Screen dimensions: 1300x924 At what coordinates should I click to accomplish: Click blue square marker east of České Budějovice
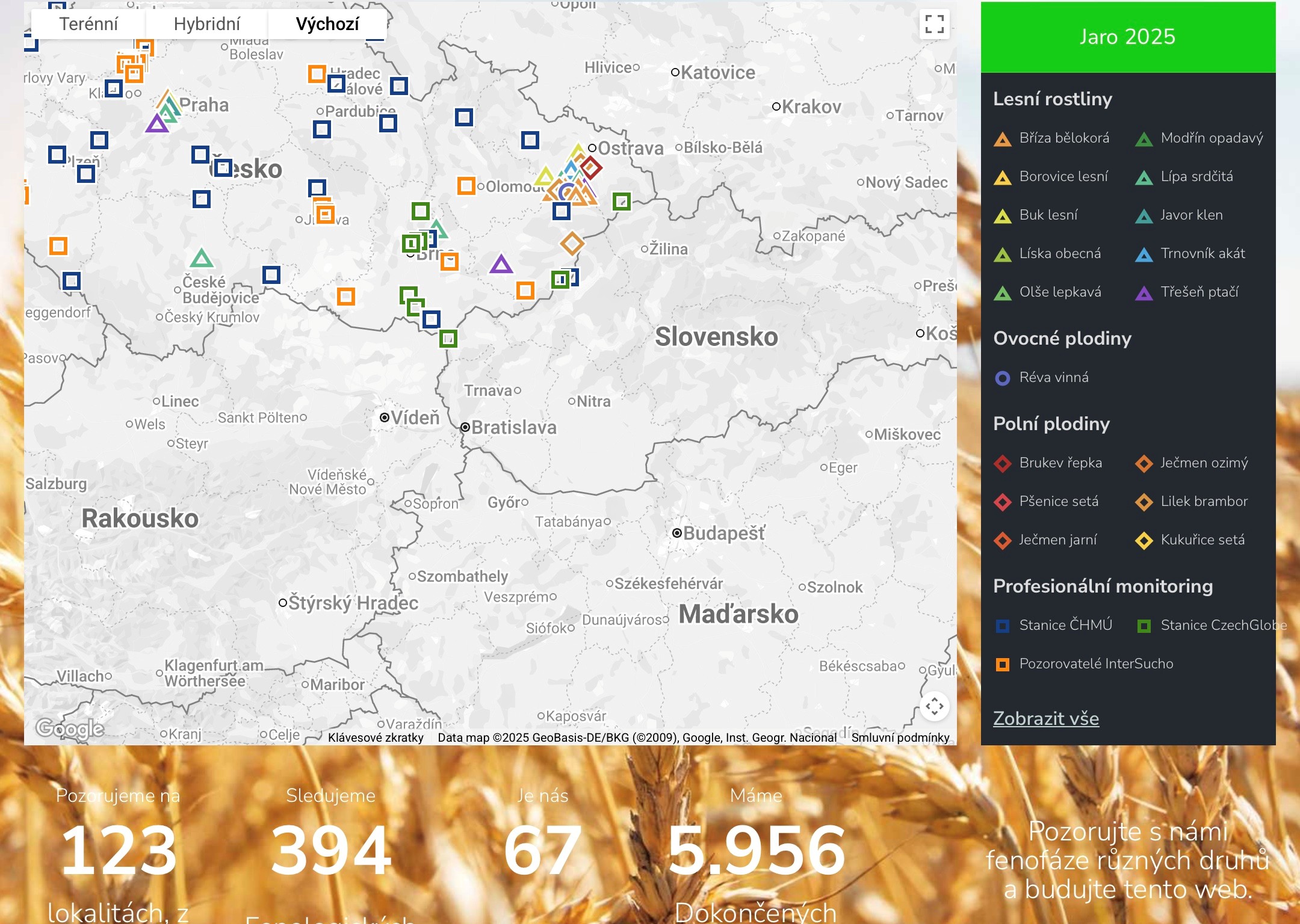tap(271, 275)
